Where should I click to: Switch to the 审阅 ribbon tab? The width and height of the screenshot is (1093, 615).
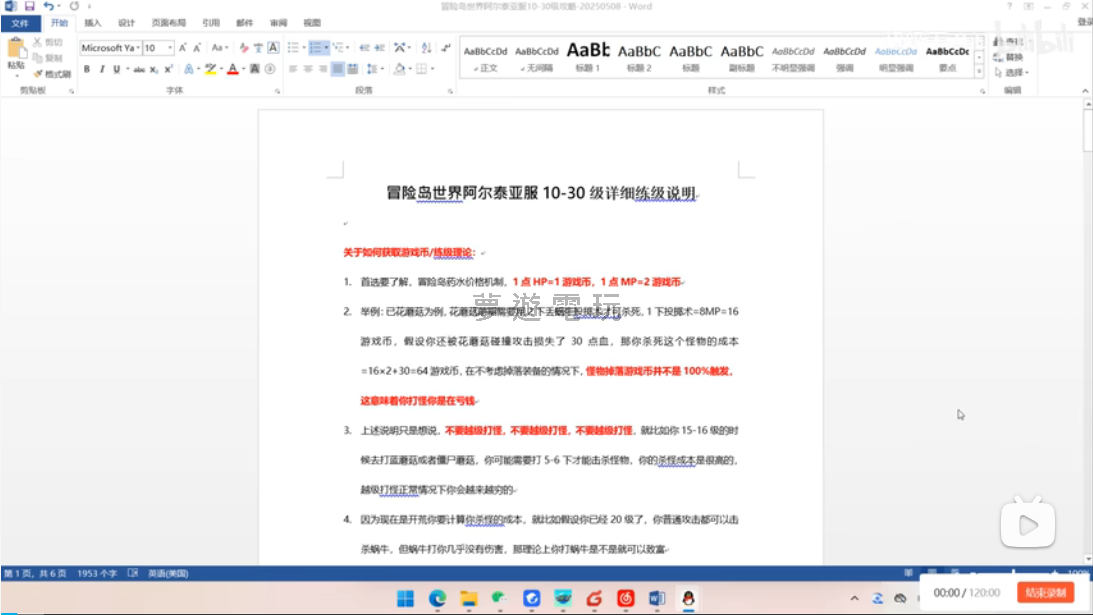pos(278,22)
